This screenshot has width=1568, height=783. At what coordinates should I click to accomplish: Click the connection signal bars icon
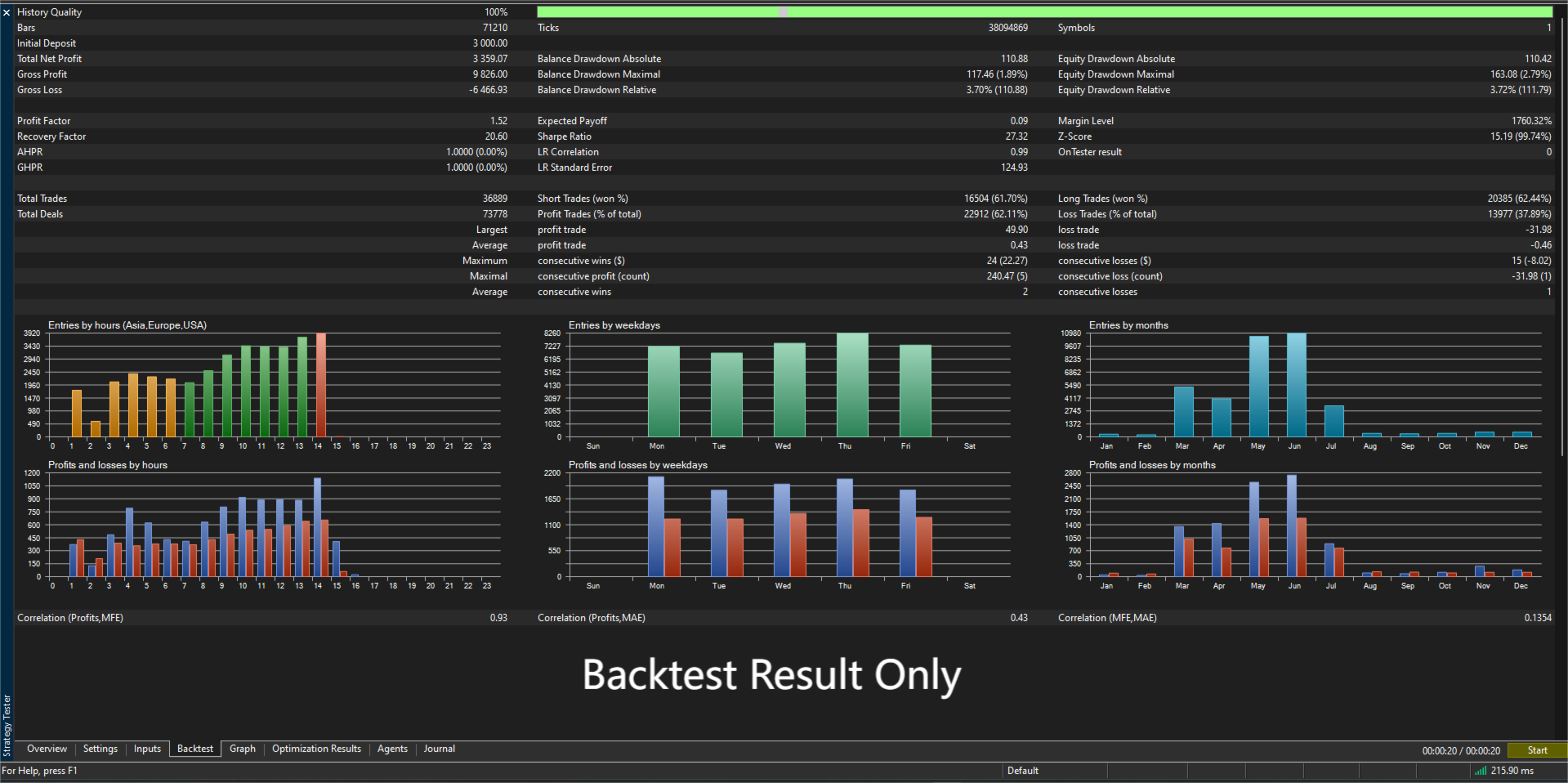point(1480,771)
